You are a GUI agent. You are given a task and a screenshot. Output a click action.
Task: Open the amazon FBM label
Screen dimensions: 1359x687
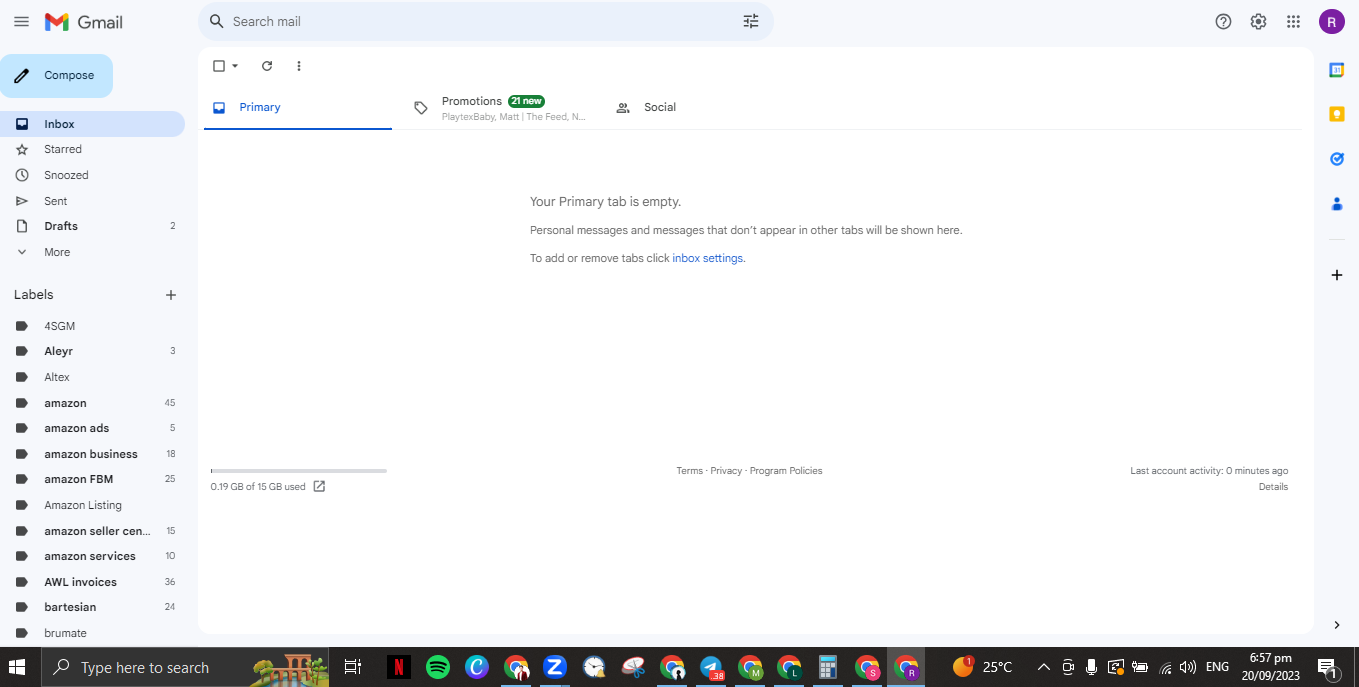tap(92, 479)
